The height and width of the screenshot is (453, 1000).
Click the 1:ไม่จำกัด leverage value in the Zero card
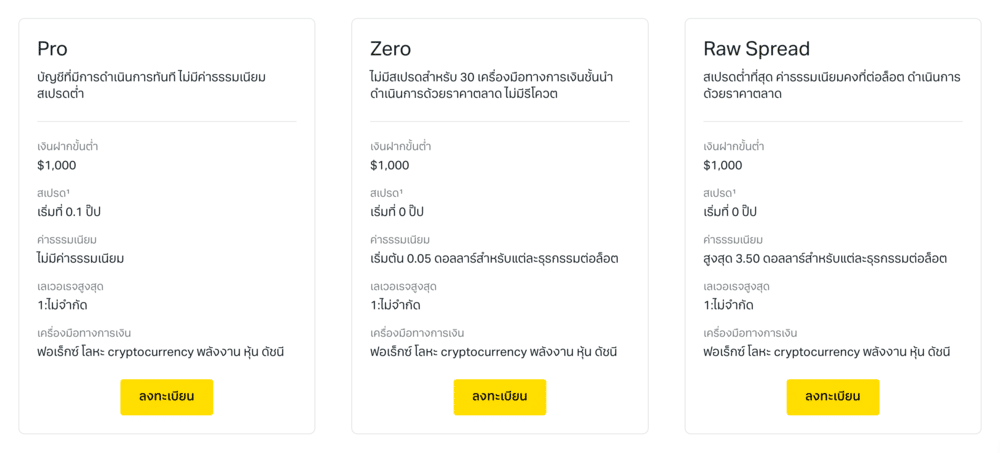(x=395, y=305)
